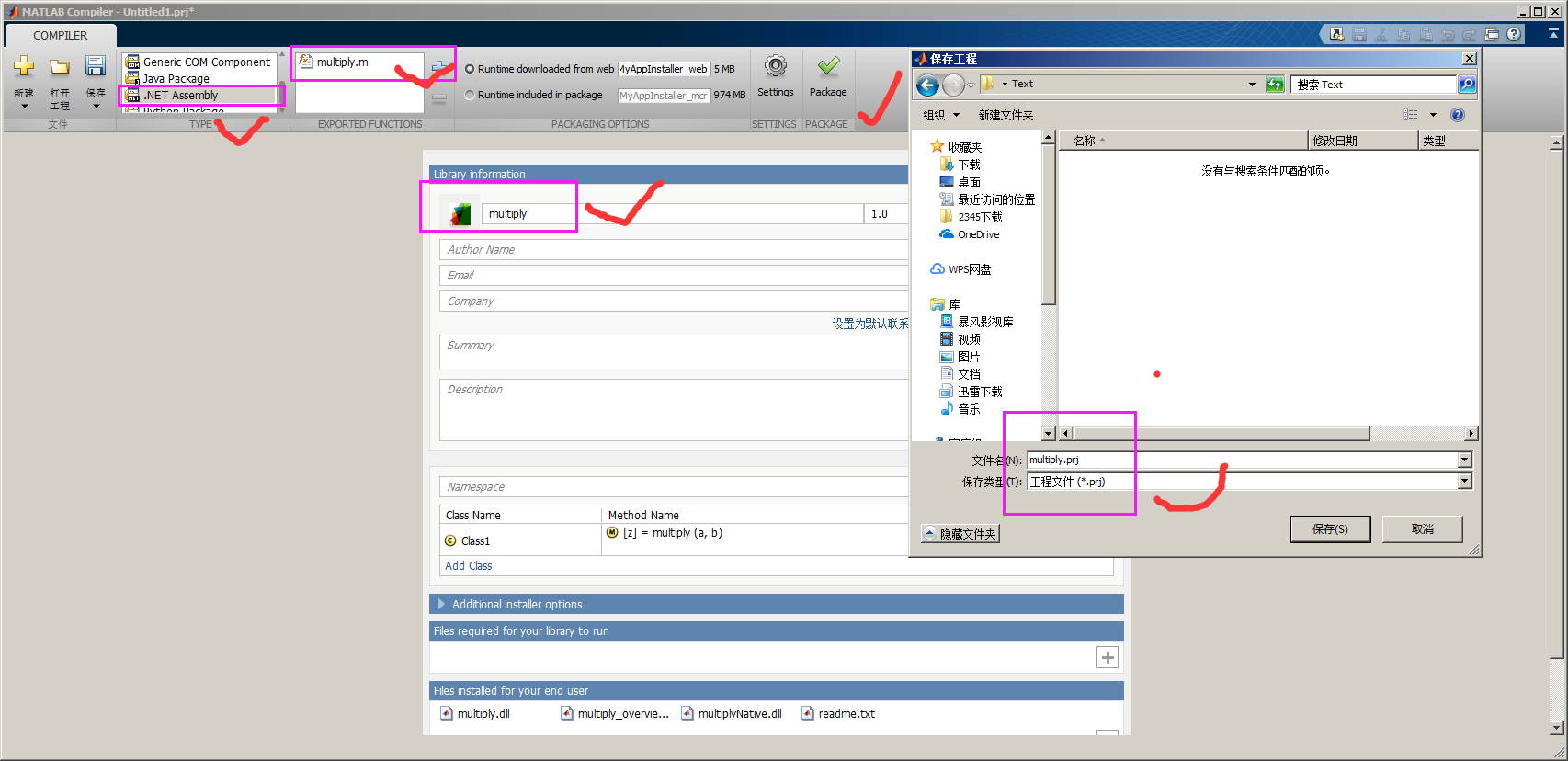Select the multiplyNative.dll file
Image resolution: width=1568 pixels, height=761 pixels.
click(732, 713)
